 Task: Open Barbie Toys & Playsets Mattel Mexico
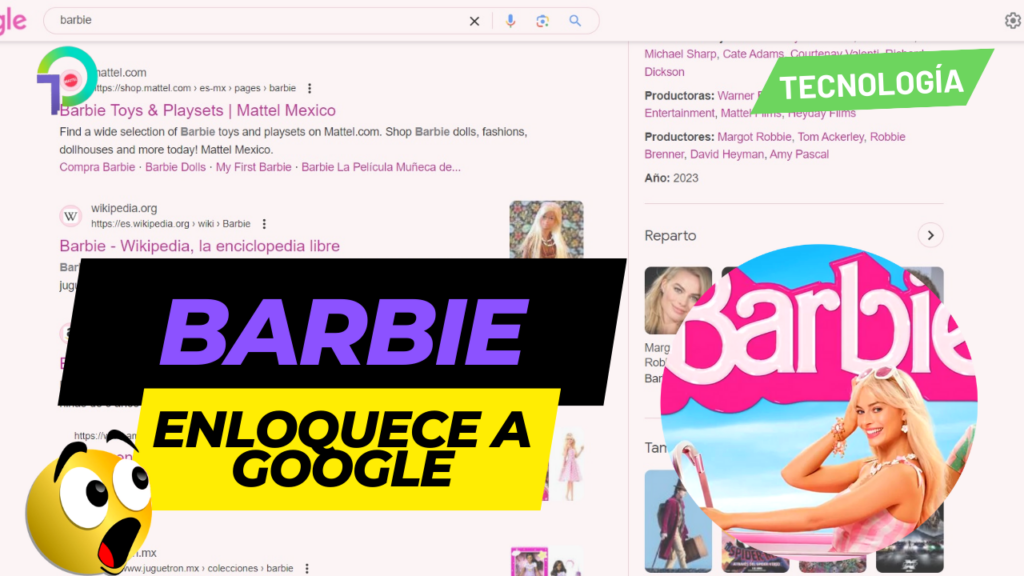[x=198, y=110]
